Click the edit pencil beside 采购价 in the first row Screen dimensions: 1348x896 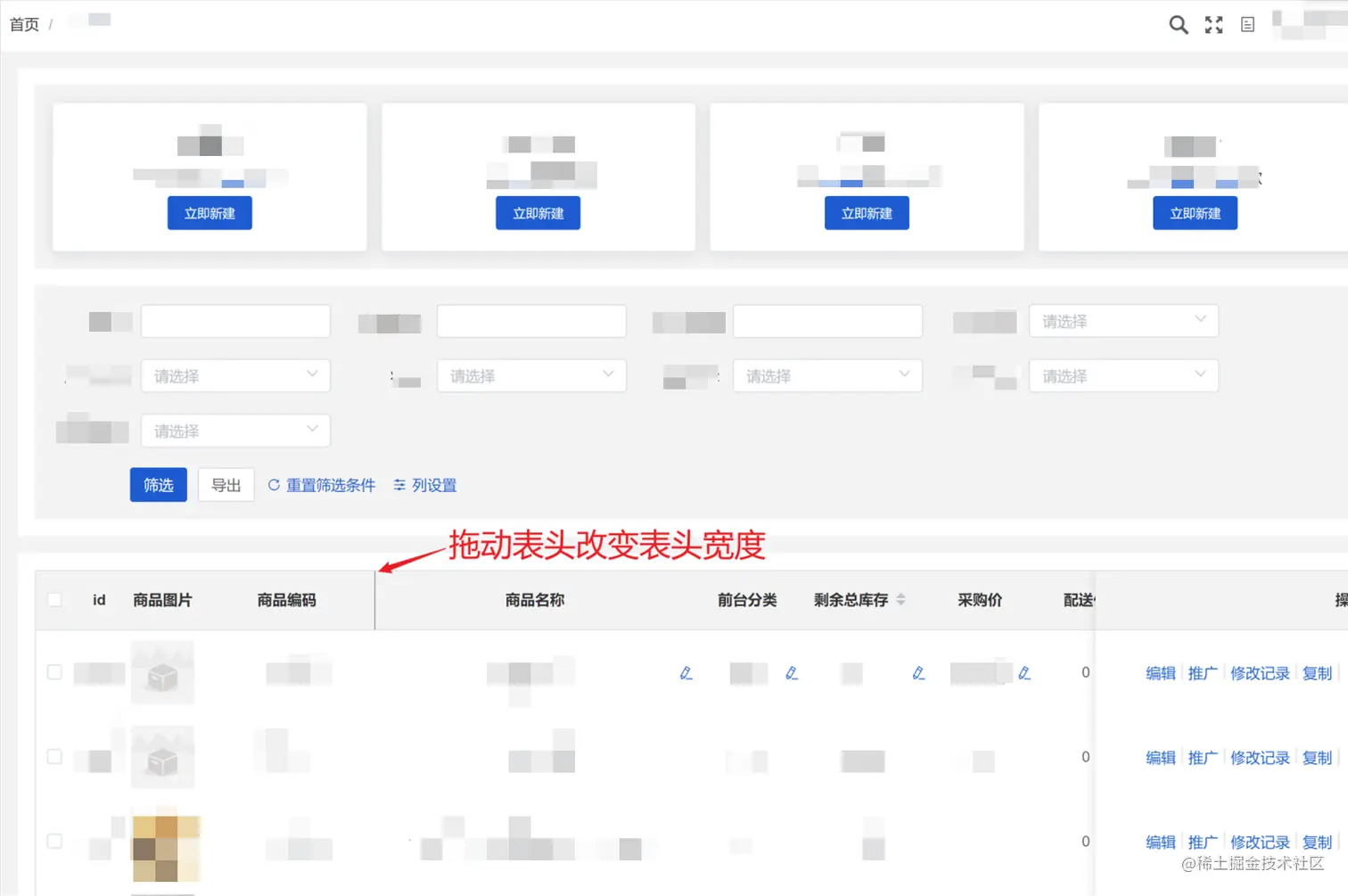tap(1025, 673)
